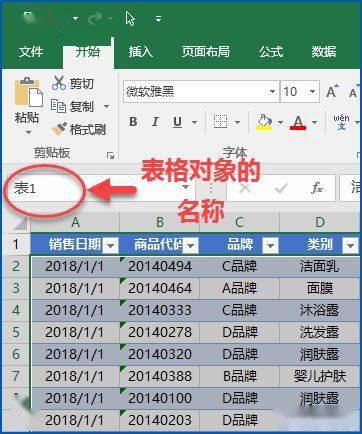This screenshot has height=434, width=362.
Task: Select the 面膜 cell
Action: click(320, 288)
